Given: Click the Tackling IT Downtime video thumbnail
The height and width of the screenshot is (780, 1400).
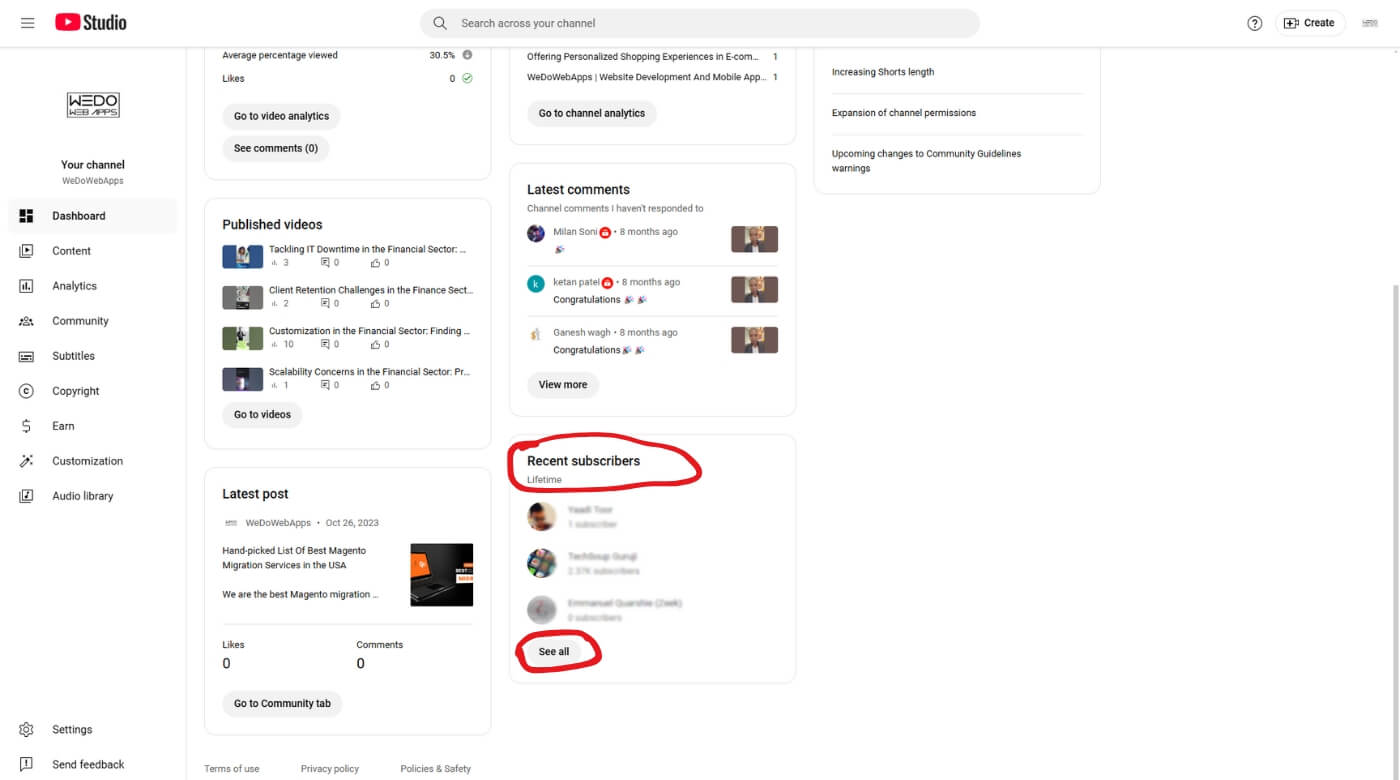Looking at the screenshot, I should pyautogui.click(x=242, y=256).
